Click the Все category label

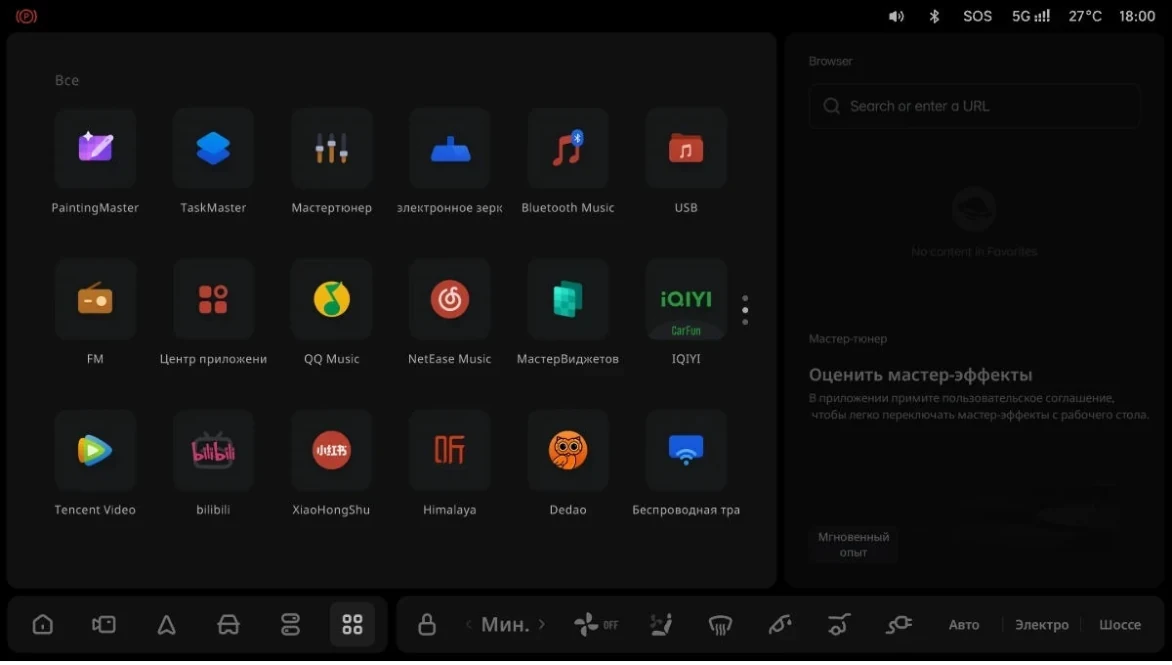click(67, 80)
